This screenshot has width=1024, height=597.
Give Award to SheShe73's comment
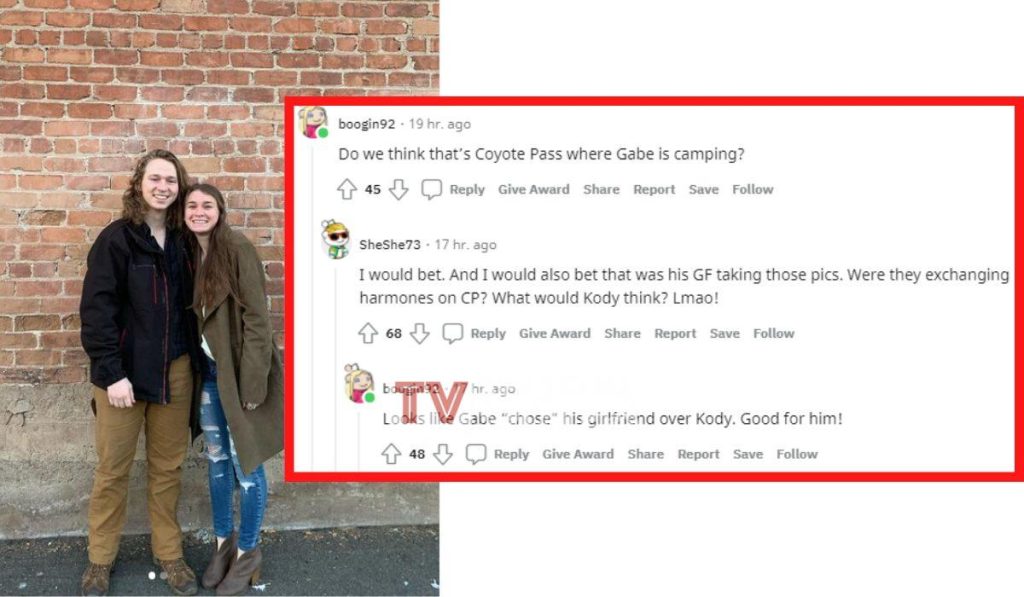point(554,333)
